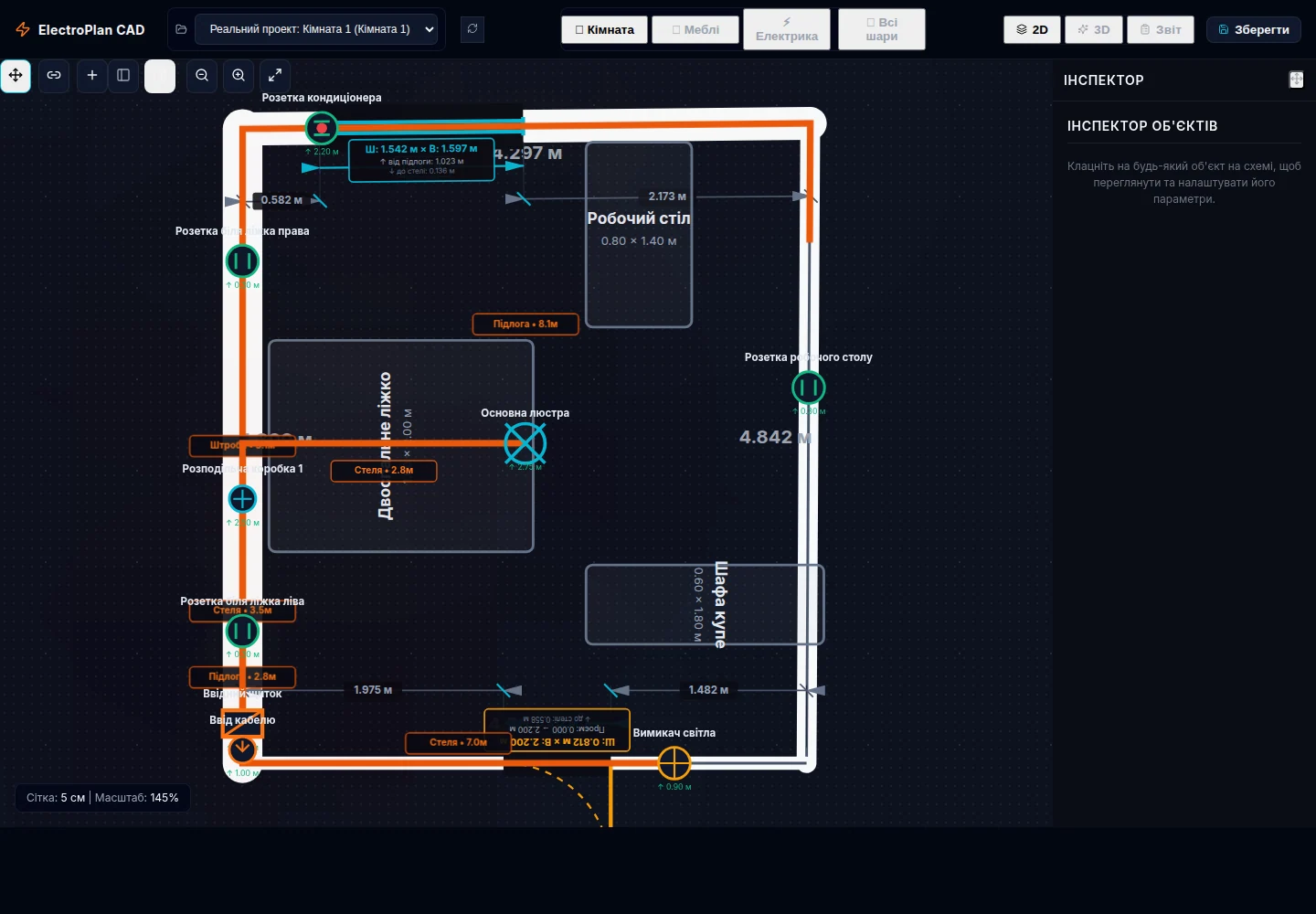Switch to 3D view mode

(1094, 29)
